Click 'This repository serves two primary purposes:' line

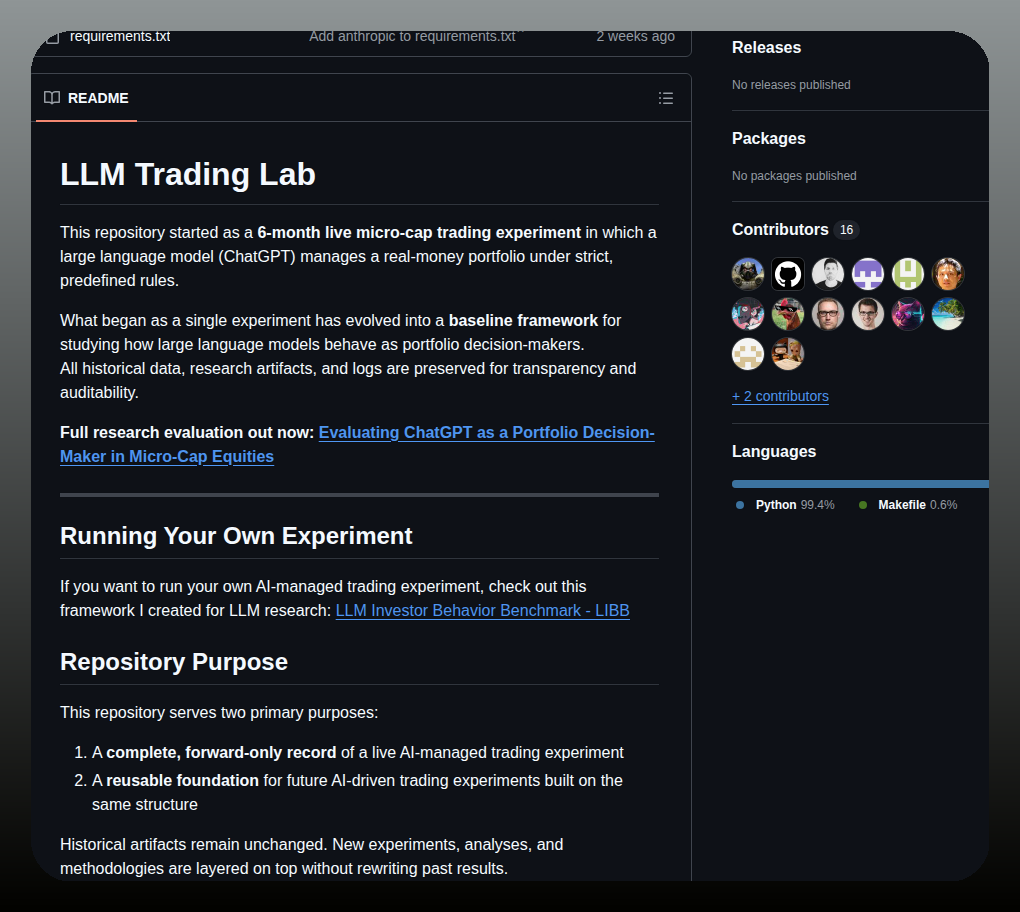(x=219, y=712)
